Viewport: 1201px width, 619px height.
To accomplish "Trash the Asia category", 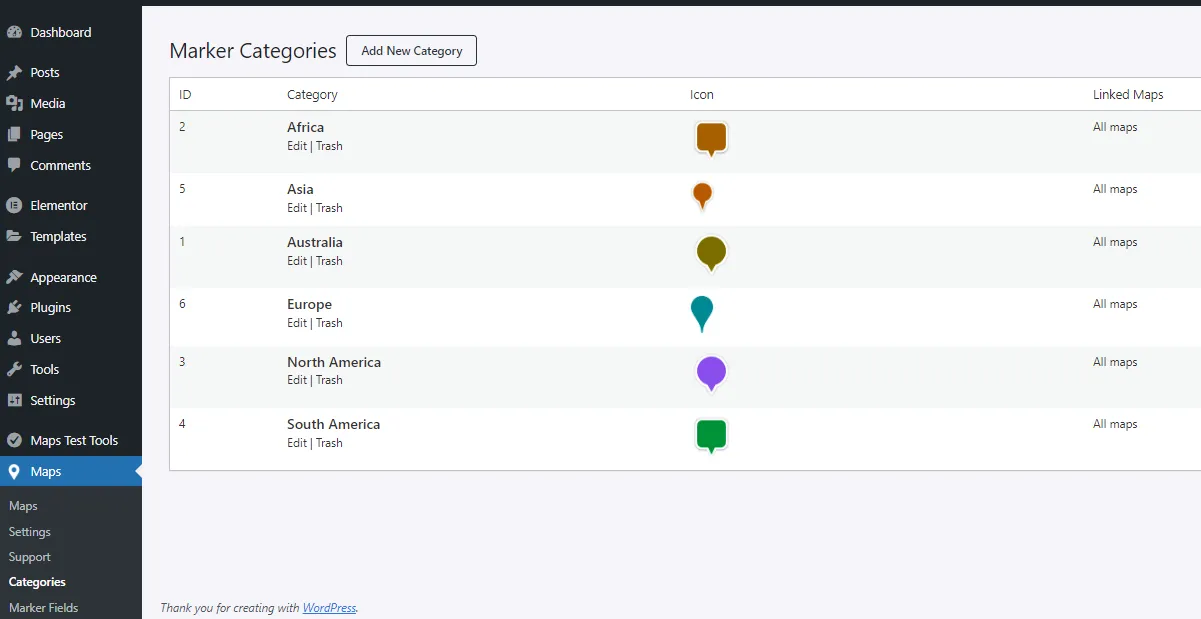I will click(329, 208).
